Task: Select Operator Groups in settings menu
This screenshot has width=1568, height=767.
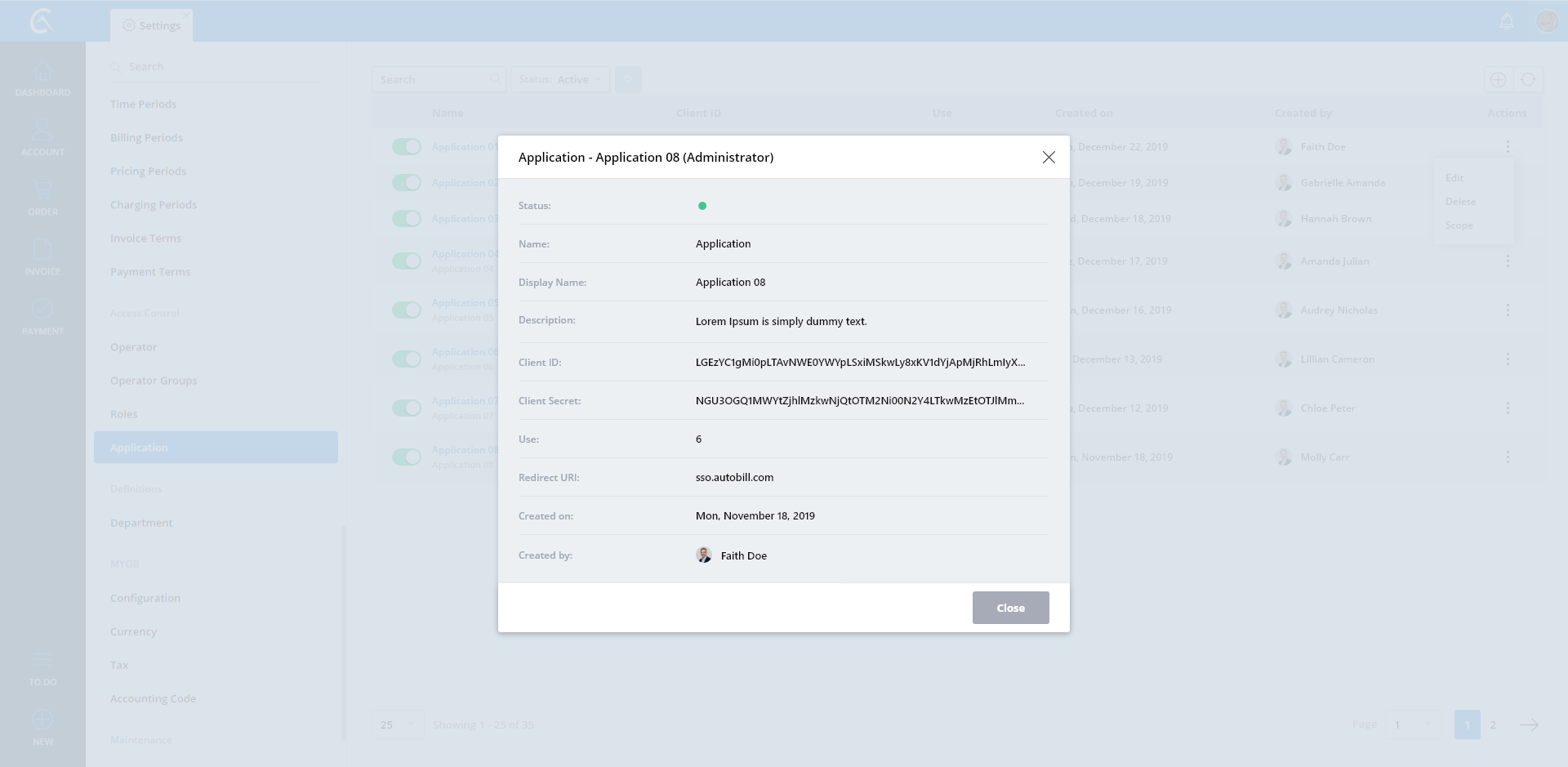Action: (x=154, y=381)
